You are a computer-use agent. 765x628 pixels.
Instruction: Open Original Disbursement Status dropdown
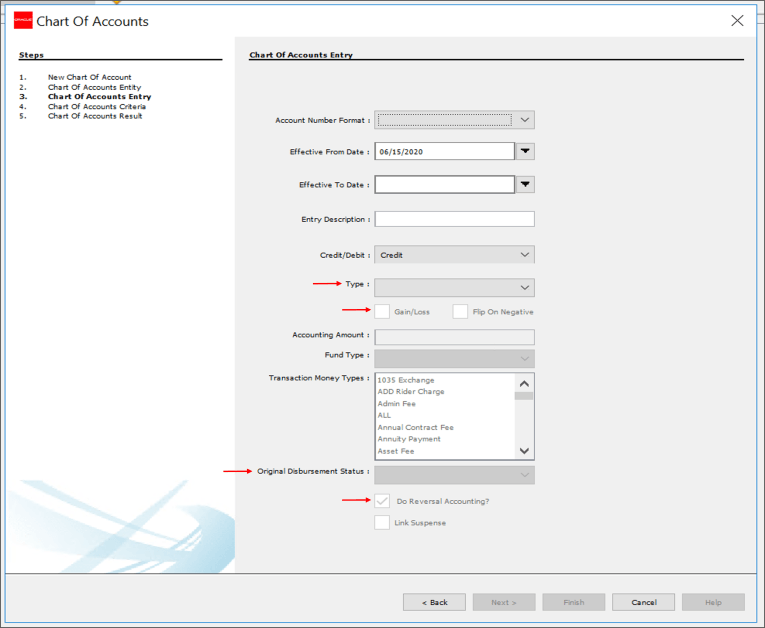tap(454, 475)
